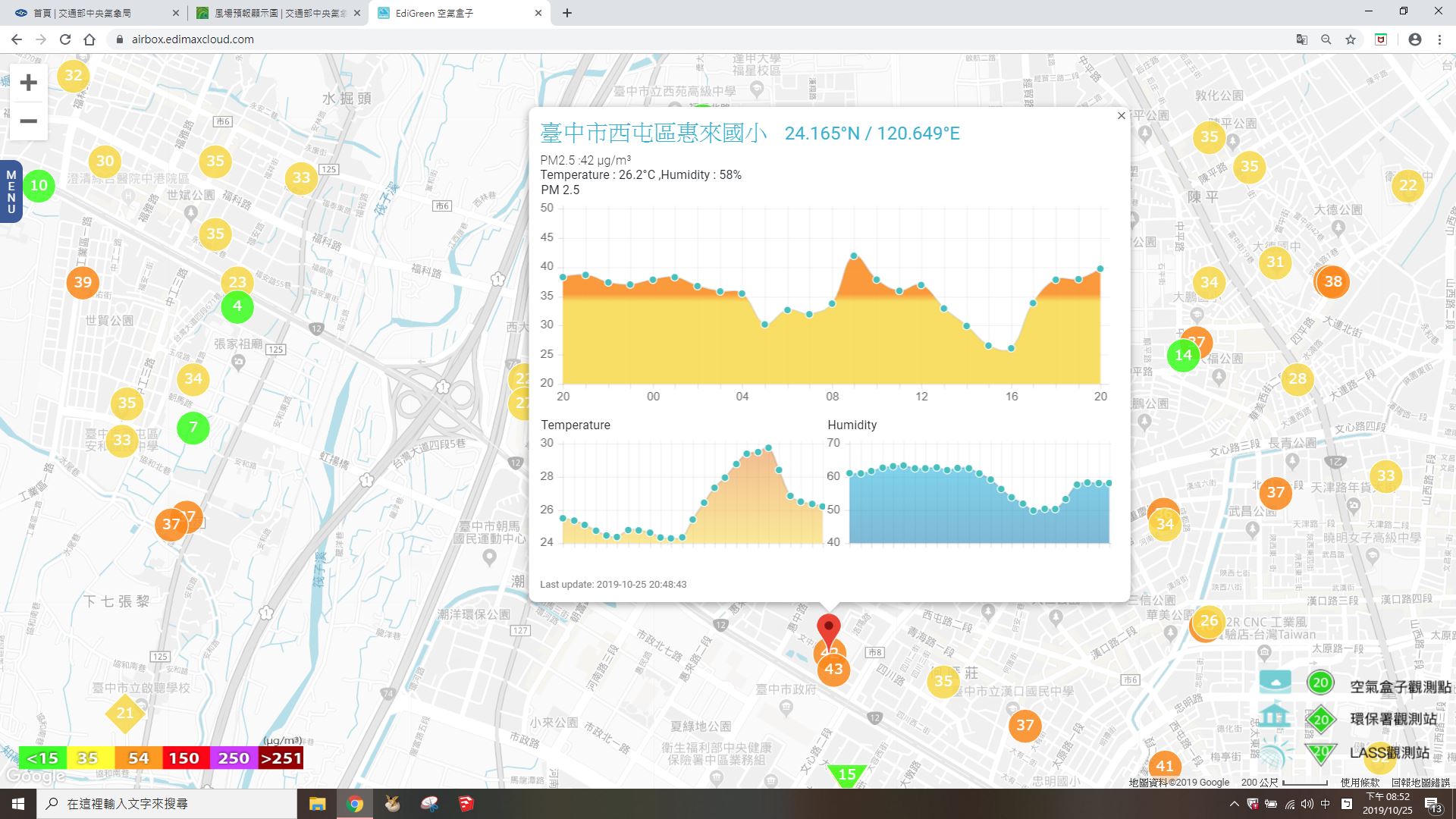Screen dimensions: 1456x819
Task: Go to the browser home page
Action: 89,39
